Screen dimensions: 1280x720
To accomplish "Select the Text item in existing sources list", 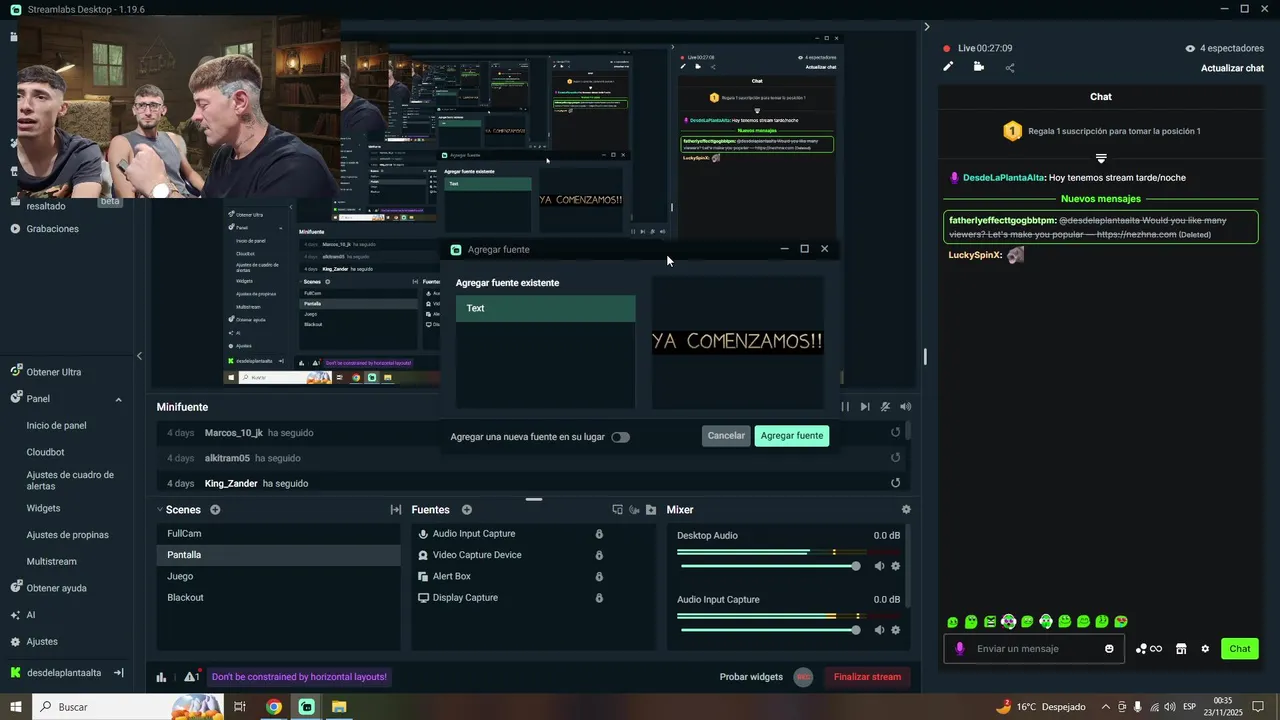I will point(545,308).
